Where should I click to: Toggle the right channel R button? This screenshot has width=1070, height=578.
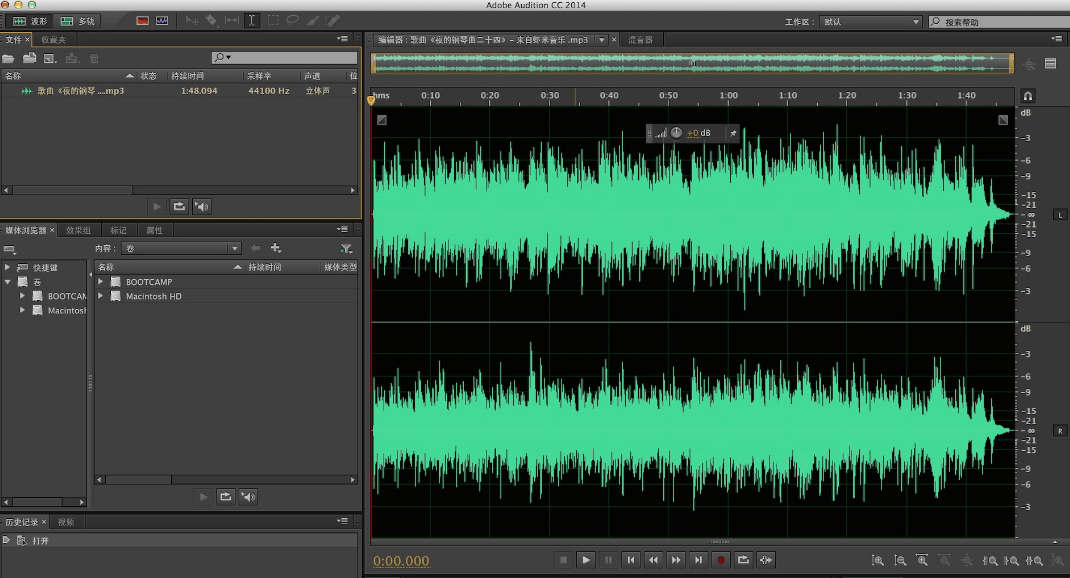coord(1059,431)
